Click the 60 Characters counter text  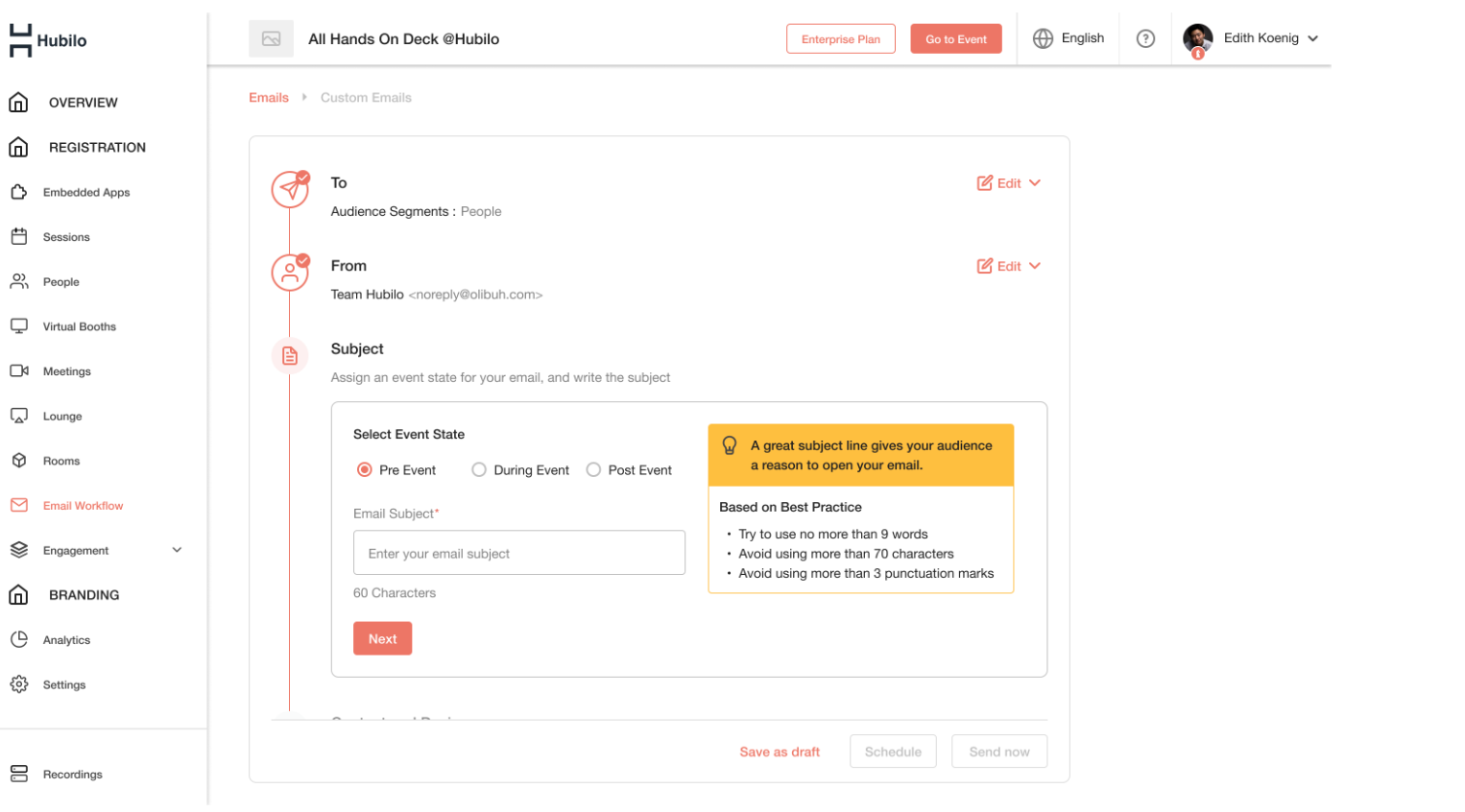pos(395,593)
